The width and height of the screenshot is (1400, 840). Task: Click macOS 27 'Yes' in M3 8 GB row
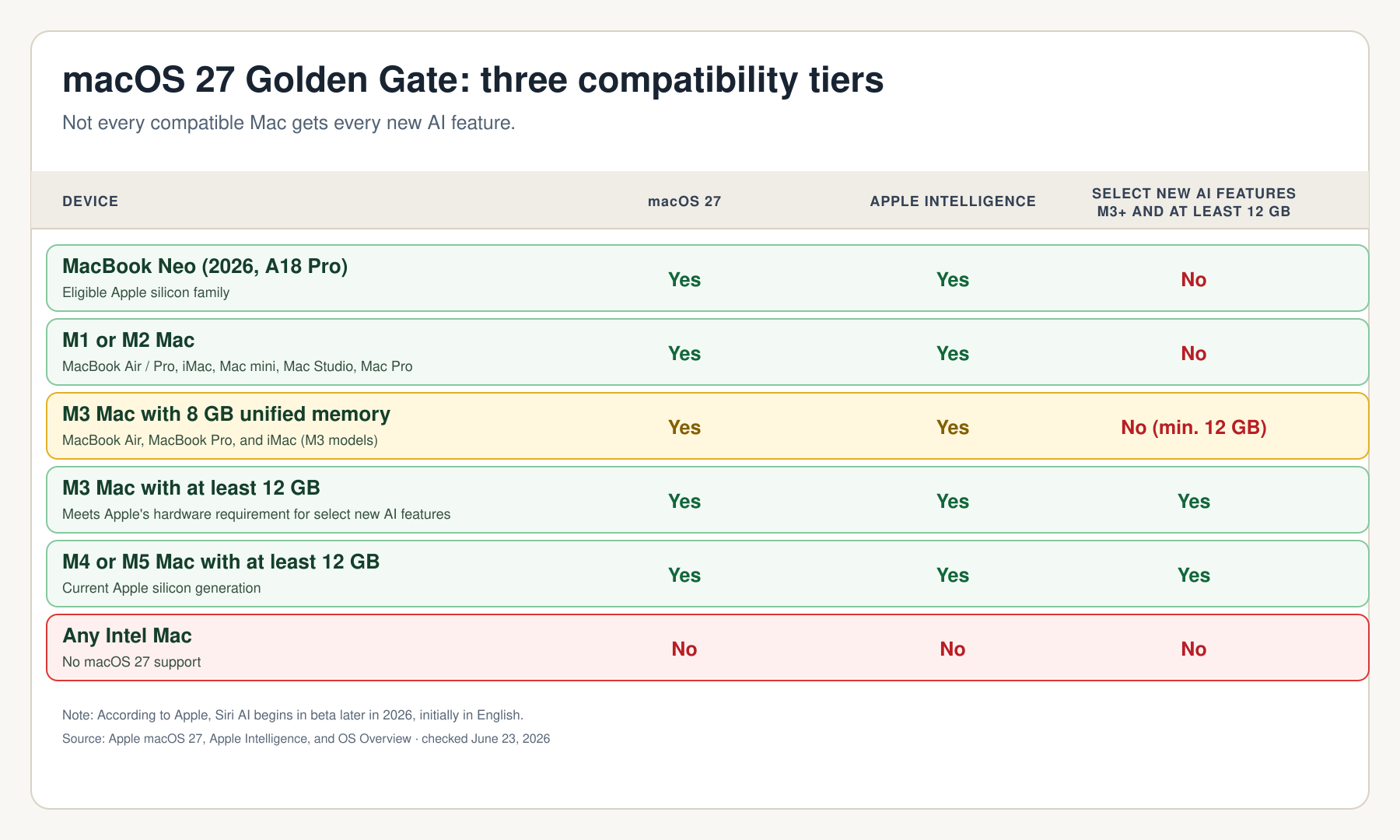[684, 428]
